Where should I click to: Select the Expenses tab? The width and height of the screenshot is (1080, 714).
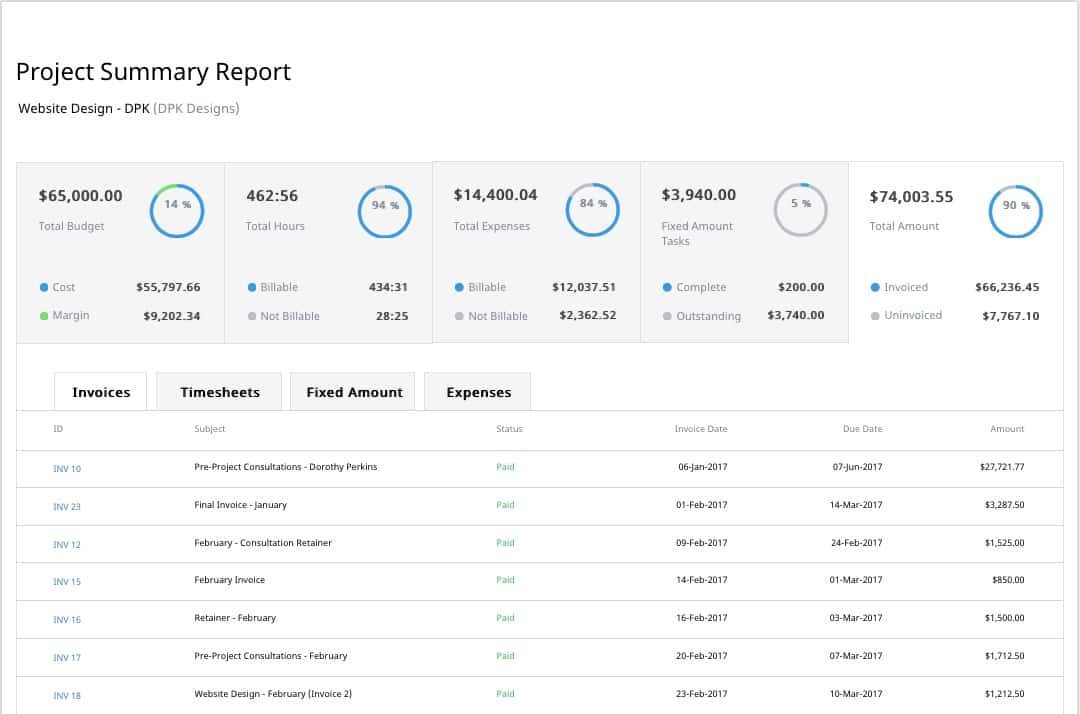click(x=478, y=392)
